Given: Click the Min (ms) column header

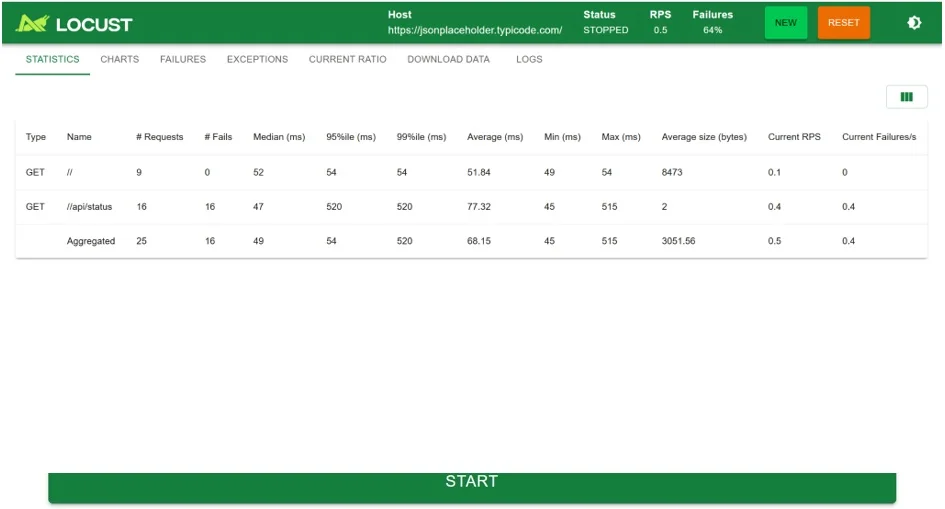Looking at the screenshot, I should point(562,137).
